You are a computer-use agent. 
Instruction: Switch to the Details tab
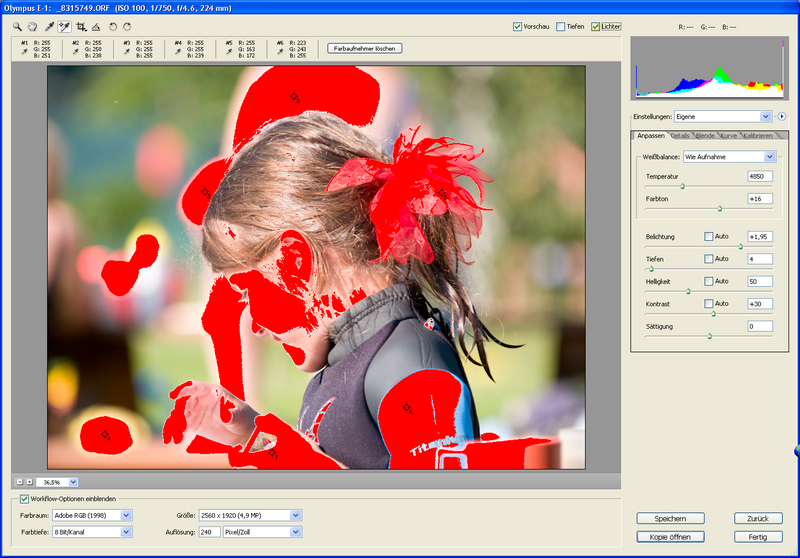tap(680, 136)
